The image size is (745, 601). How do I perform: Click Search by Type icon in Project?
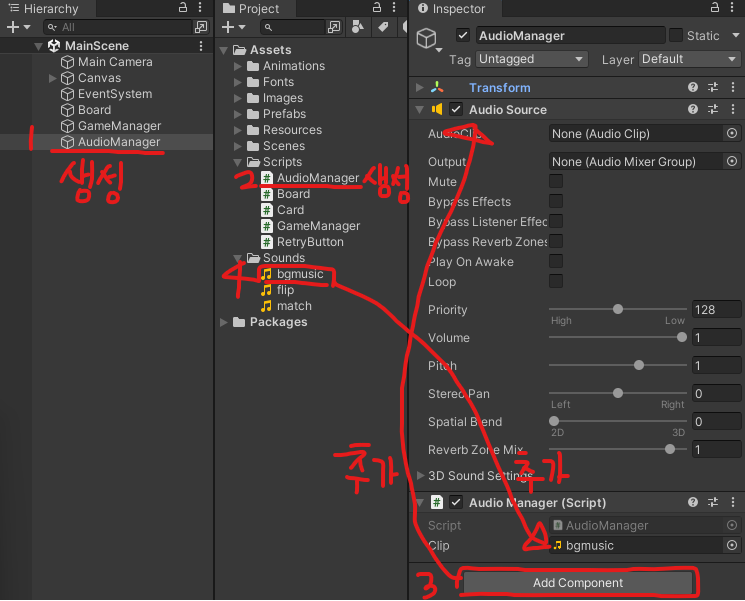[x=358, y=27]
